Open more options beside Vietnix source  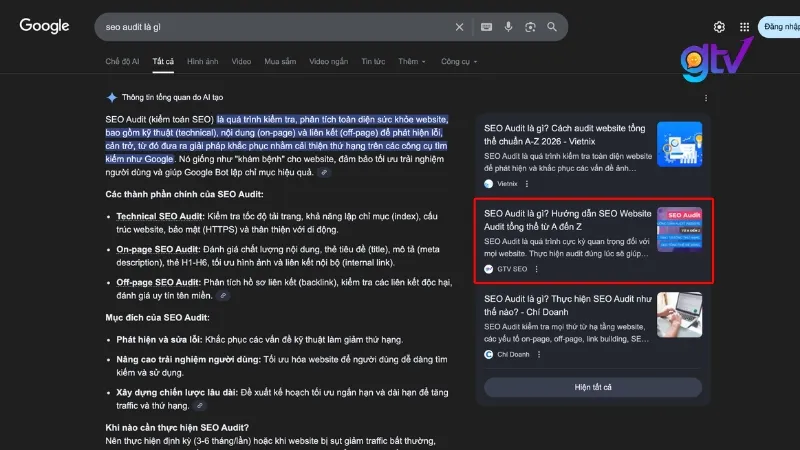pos(527,184)
